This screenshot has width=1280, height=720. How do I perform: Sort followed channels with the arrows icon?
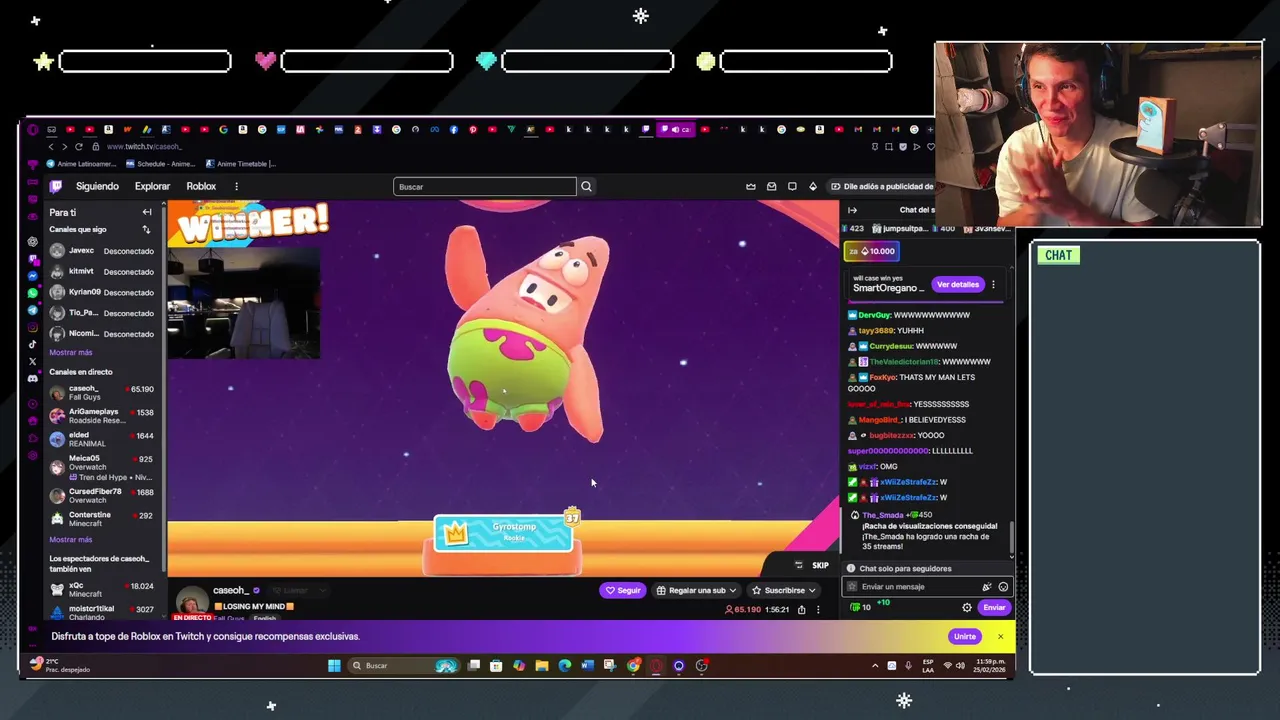point(146,230)
